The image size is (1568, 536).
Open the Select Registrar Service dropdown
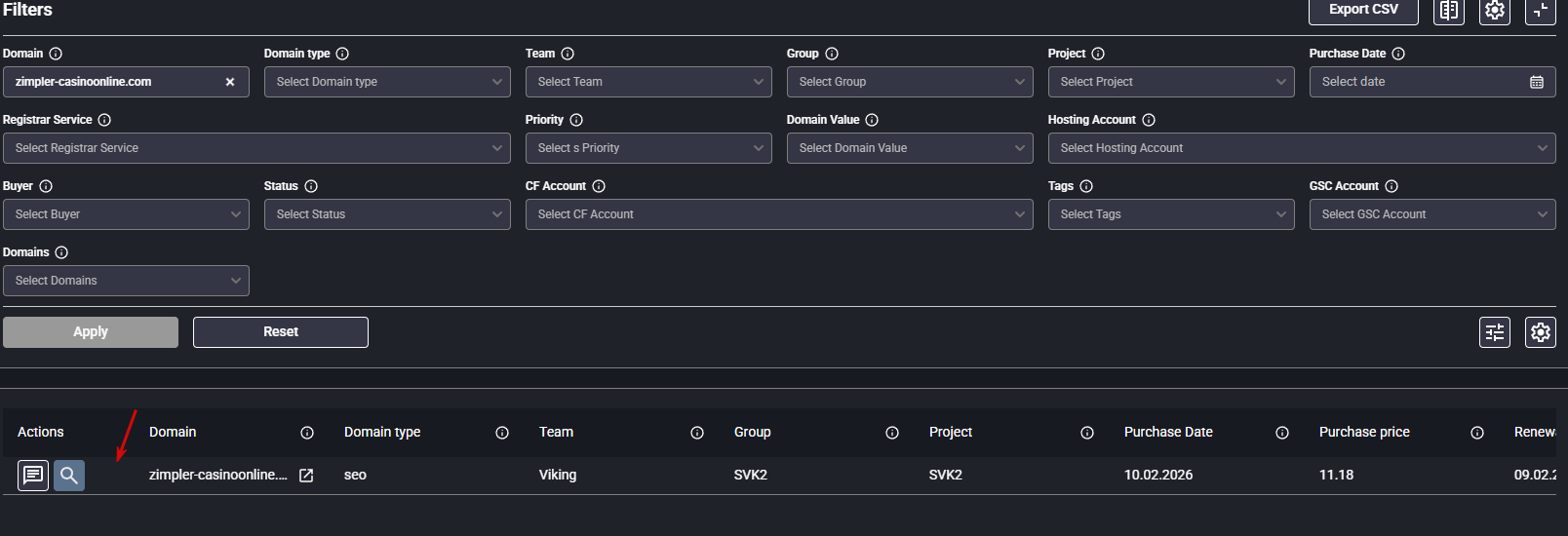[256, 148]
